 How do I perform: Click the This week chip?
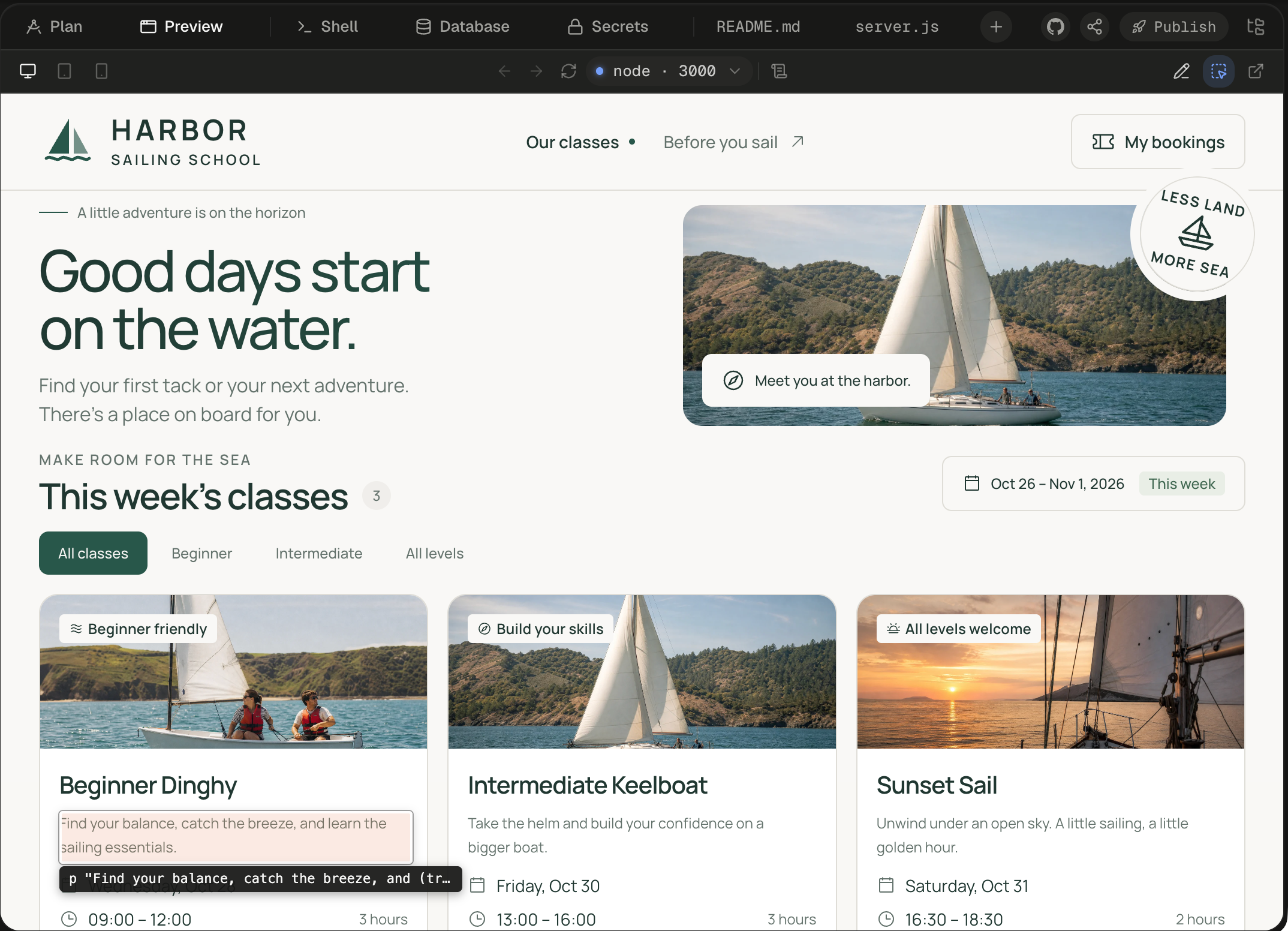point(1181,483)
